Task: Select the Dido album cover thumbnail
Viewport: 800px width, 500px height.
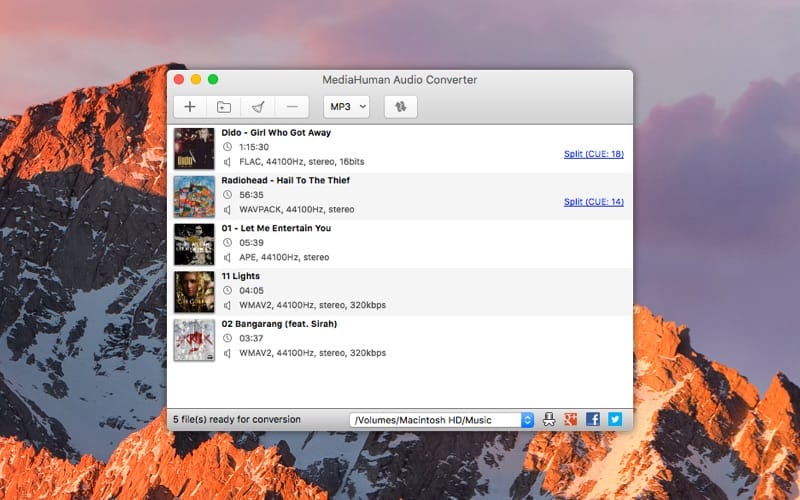Action: point(194,148)
